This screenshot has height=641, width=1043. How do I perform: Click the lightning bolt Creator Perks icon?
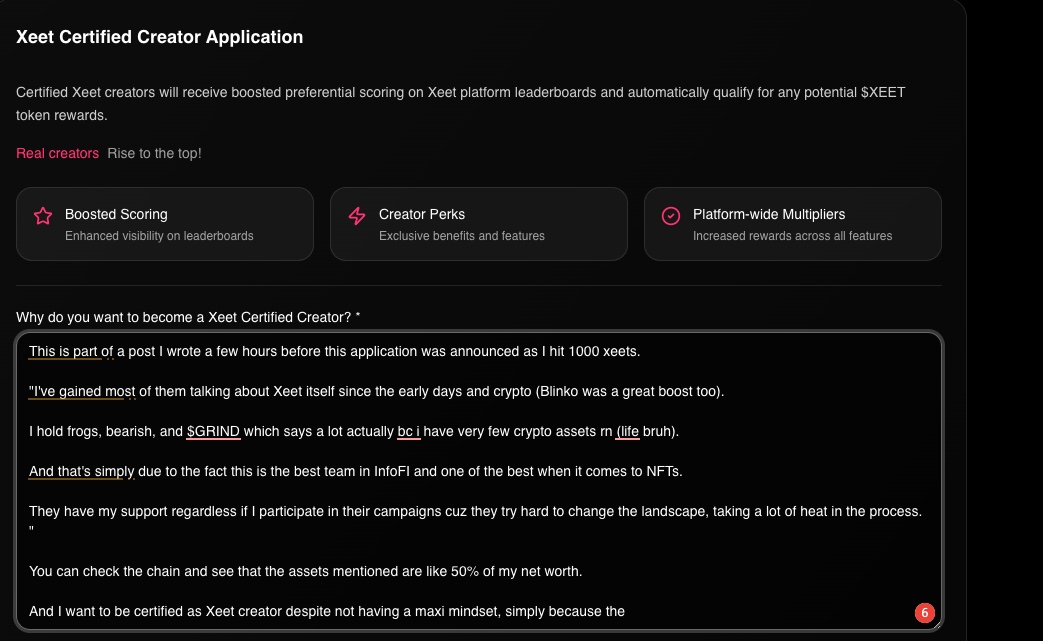357,216
